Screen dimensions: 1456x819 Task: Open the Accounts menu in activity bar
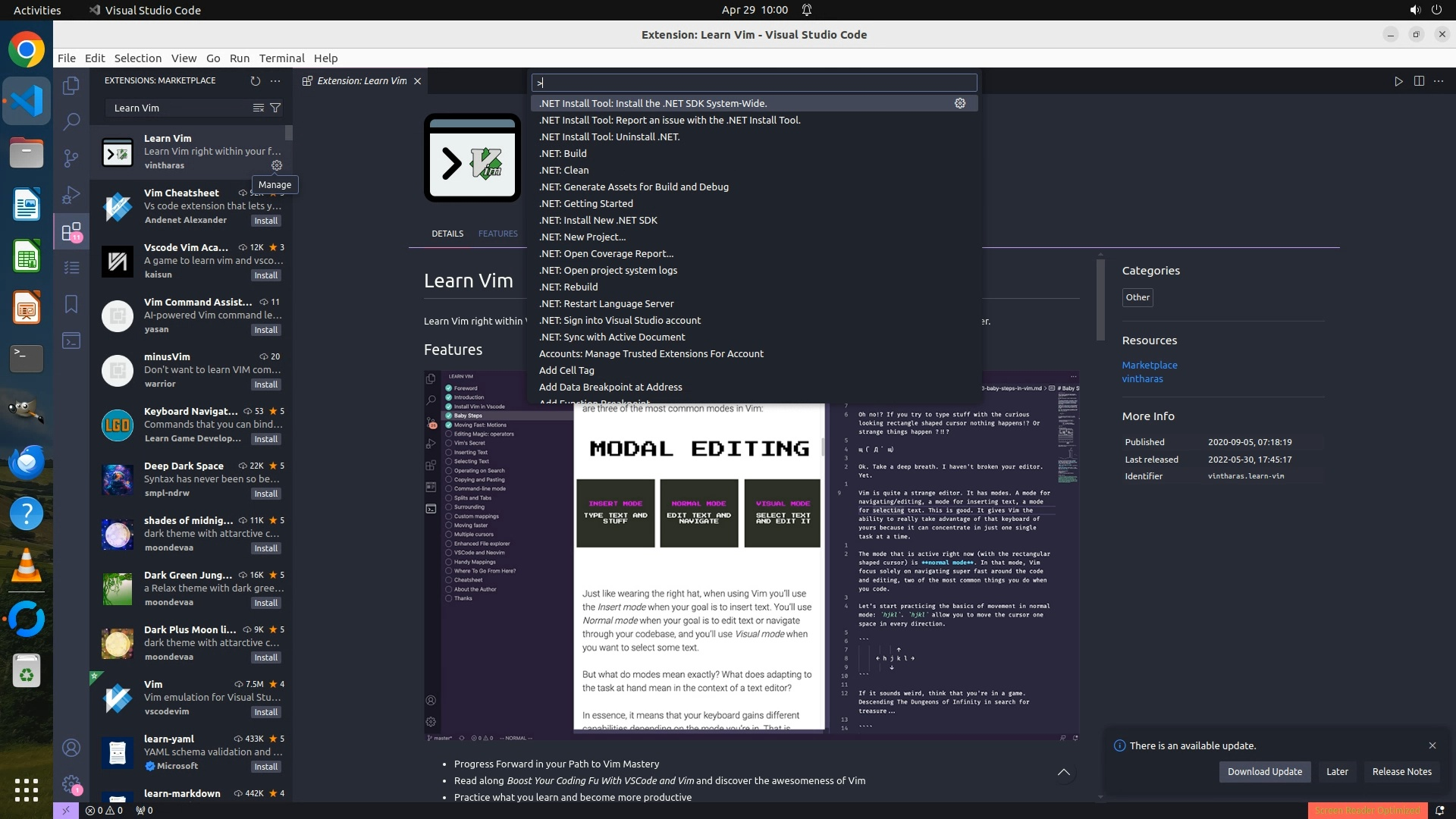(x=71, y=748)
